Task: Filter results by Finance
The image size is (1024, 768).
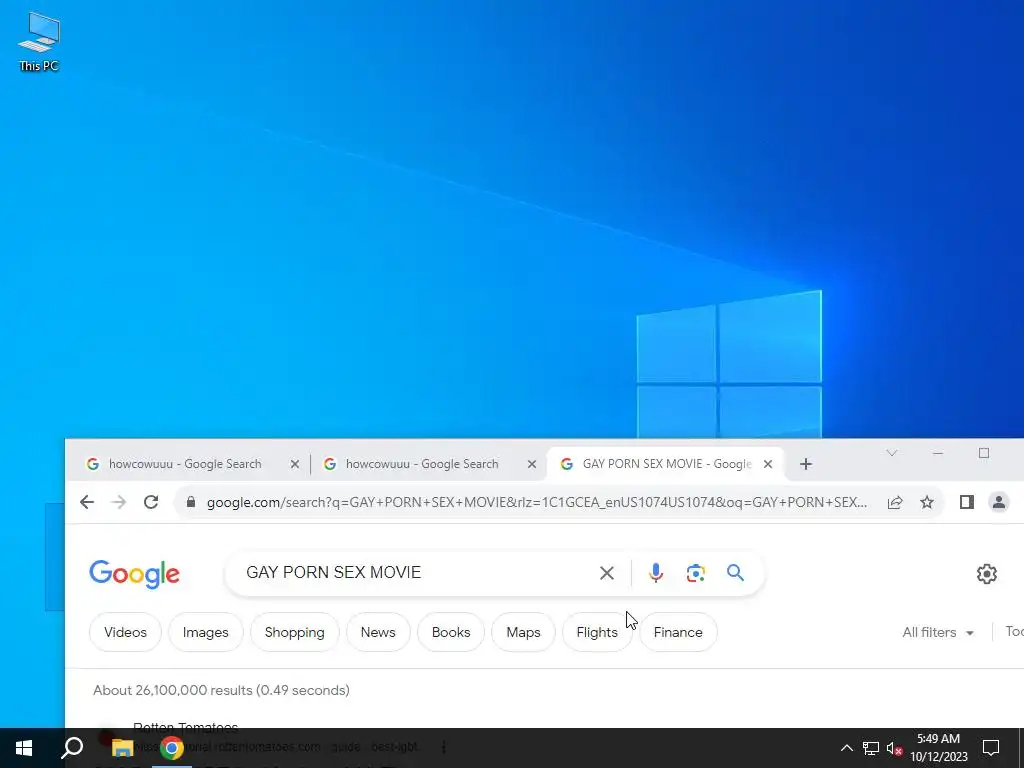Action: point(678,632)
